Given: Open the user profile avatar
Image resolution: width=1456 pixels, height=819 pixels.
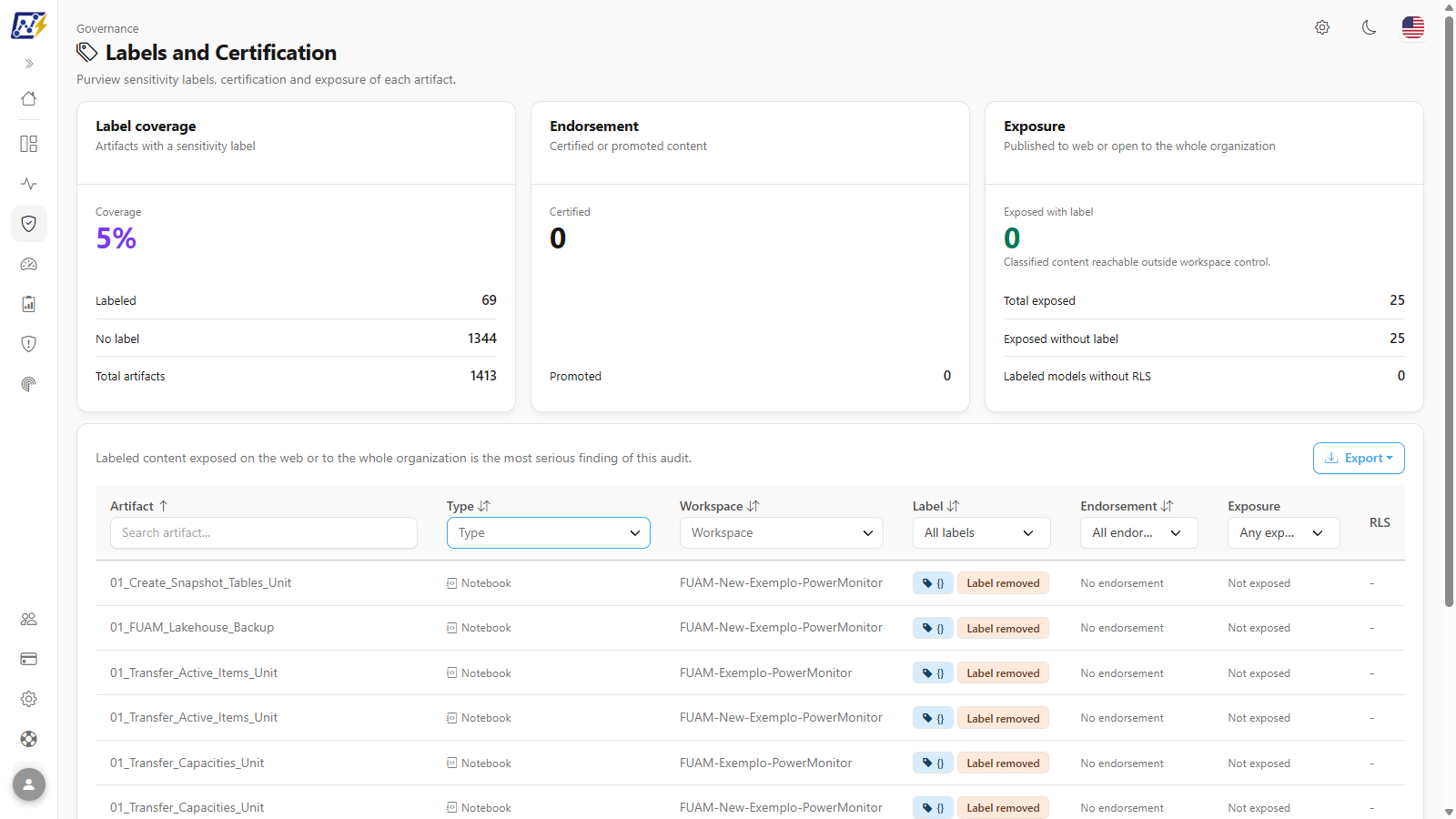Looking at the screenshot, I should pos(29,784).
